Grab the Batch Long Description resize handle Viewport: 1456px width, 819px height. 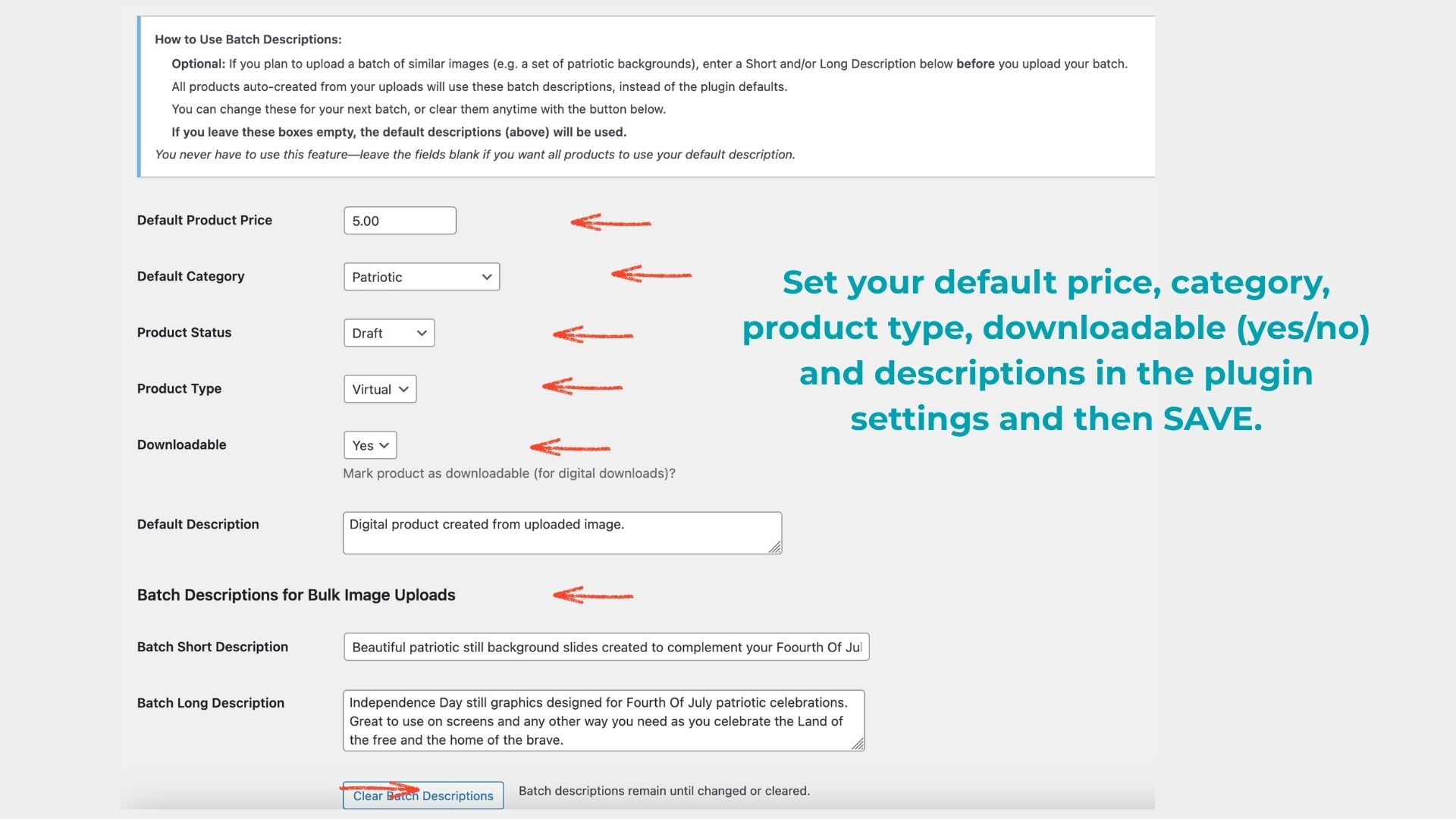(858, 744)
